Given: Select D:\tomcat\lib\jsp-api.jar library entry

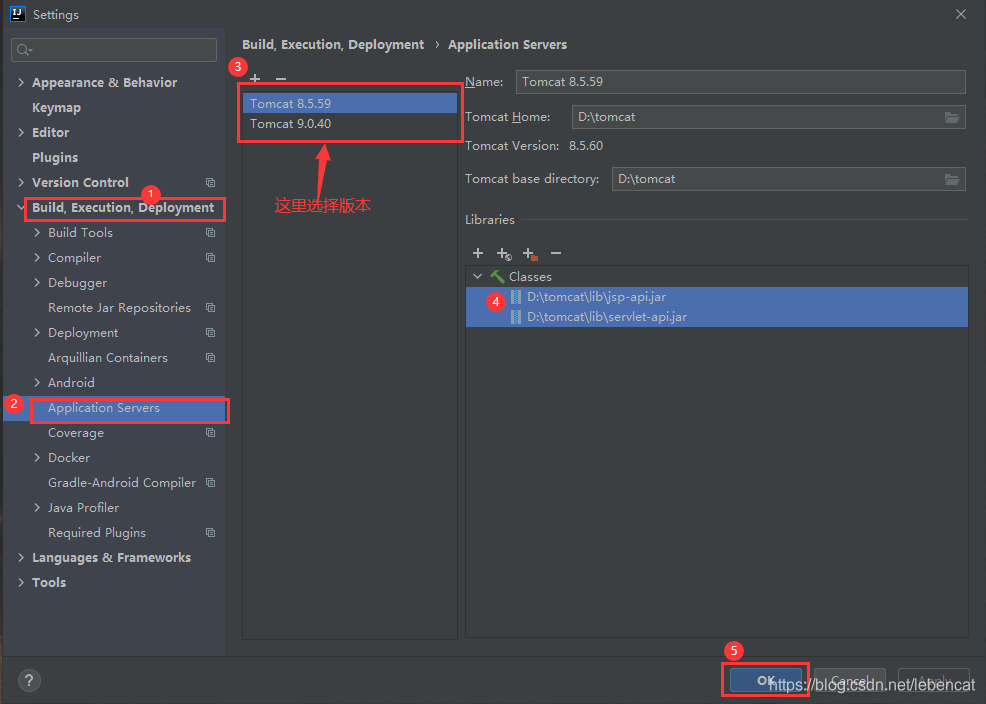Looking at the screenshot, I should tap(717, 297).
